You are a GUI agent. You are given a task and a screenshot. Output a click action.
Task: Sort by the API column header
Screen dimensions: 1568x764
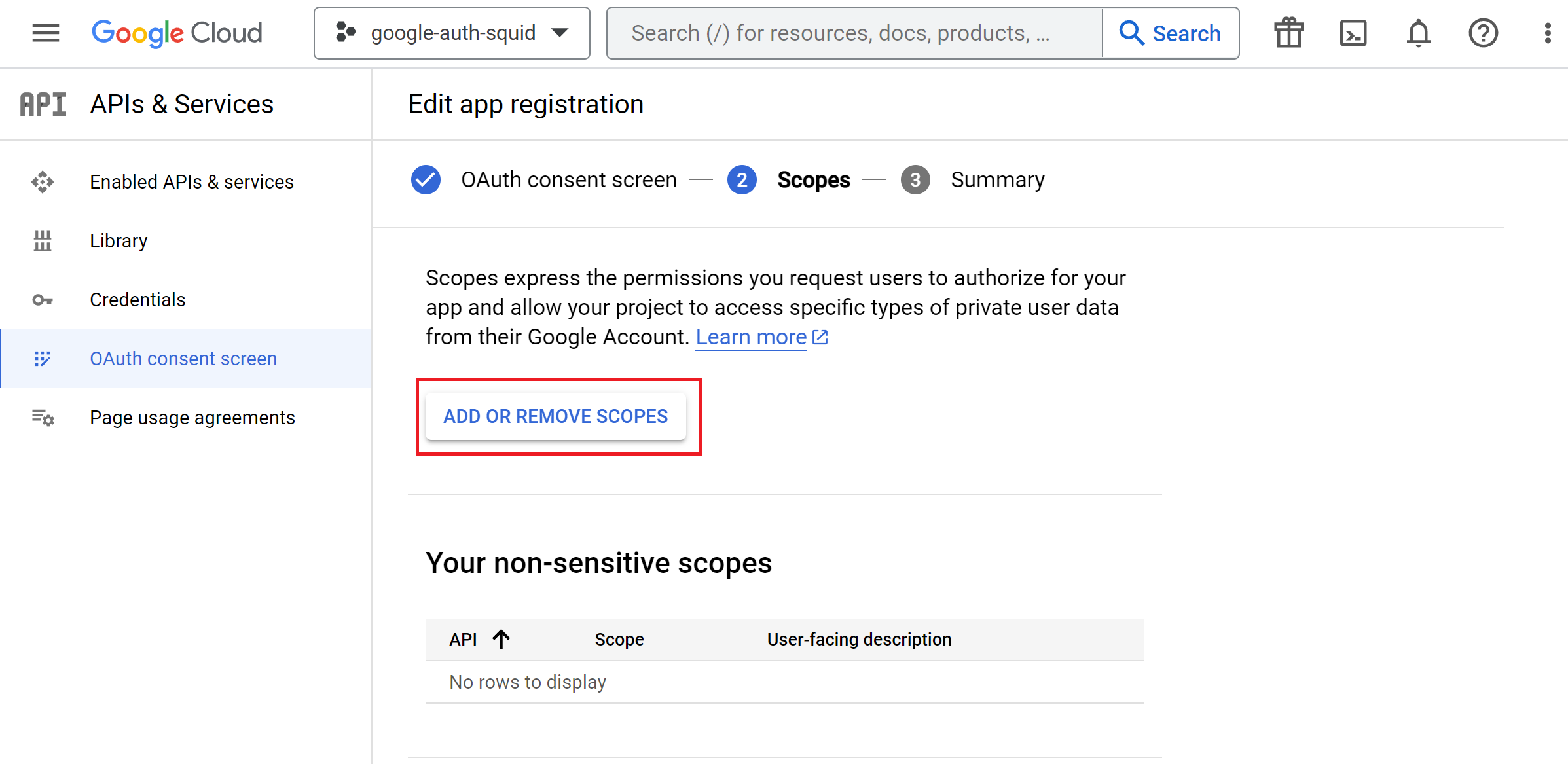pos(463,639)
